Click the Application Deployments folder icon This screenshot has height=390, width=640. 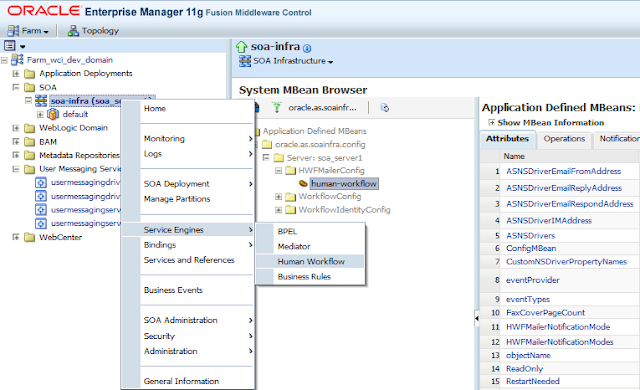pos(29,74)
